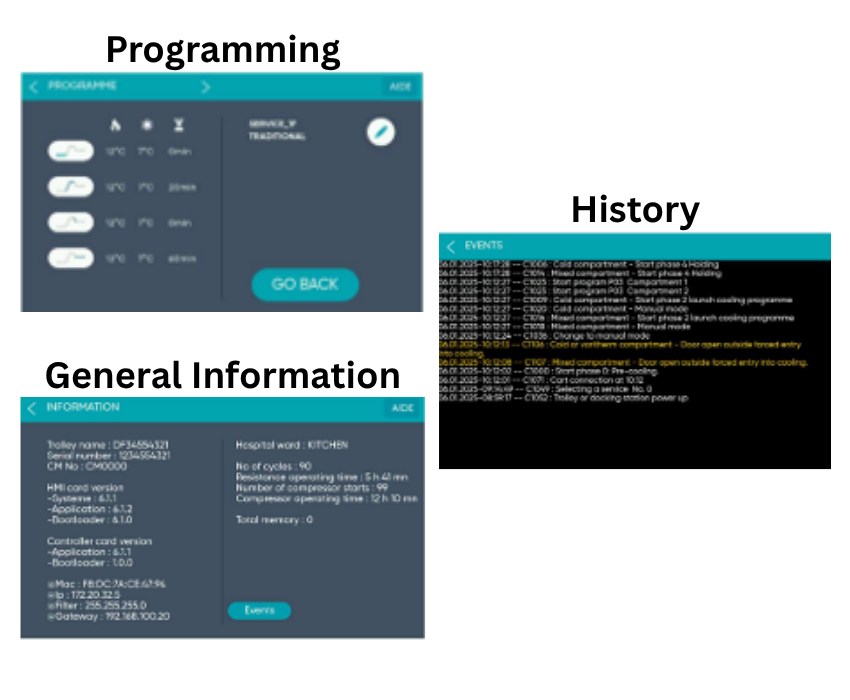Select the Cold compartment Manual mode event

click(x=564, y=309)
